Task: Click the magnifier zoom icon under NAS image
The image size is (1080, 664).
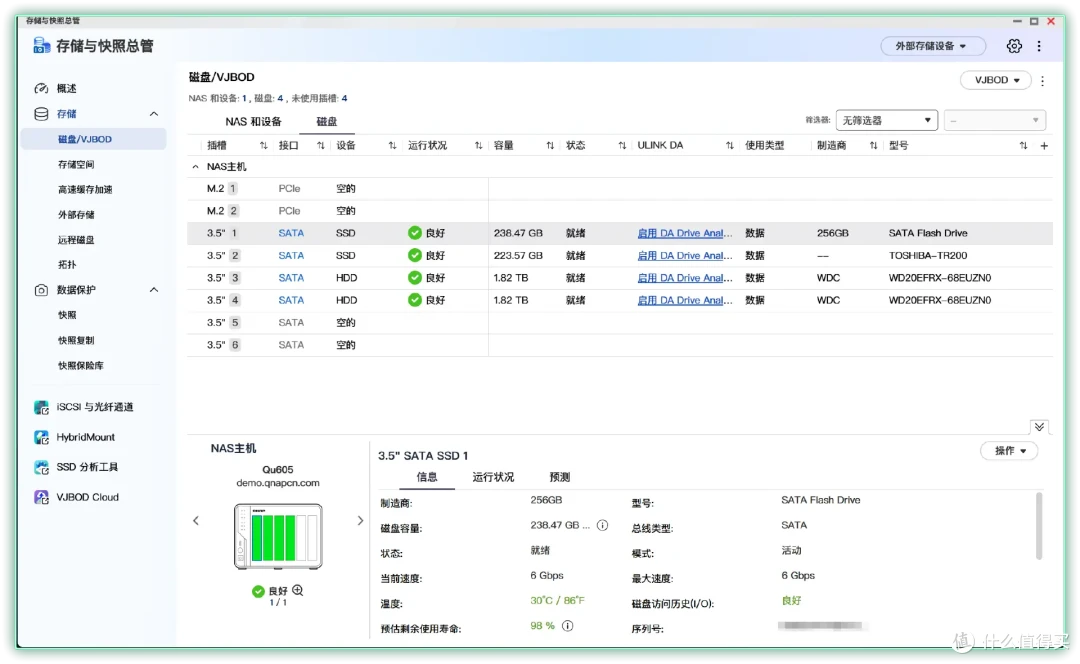Action: point(298,590)
